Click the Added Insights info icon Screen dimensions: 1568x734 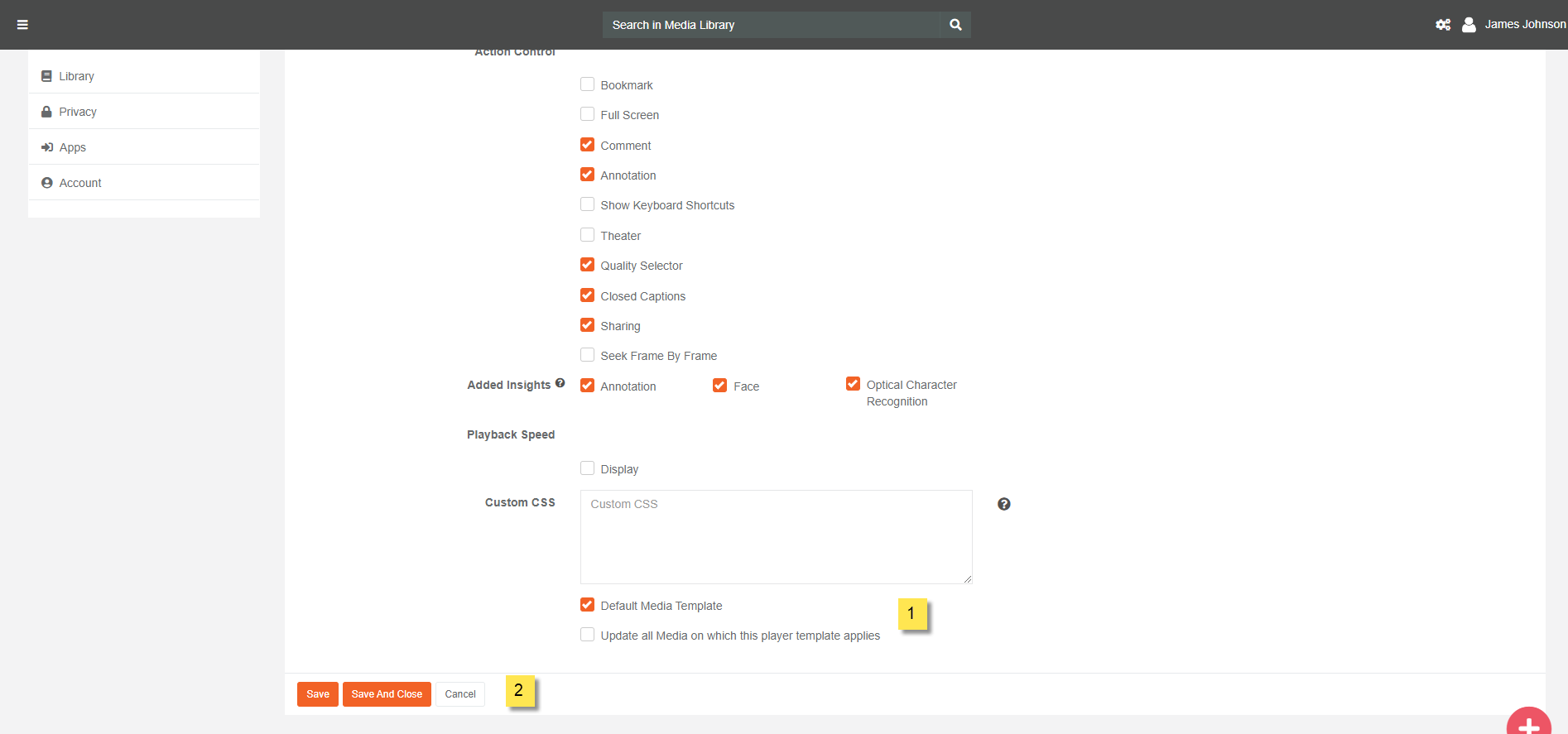pyautogui.click(x=560, y=383)
